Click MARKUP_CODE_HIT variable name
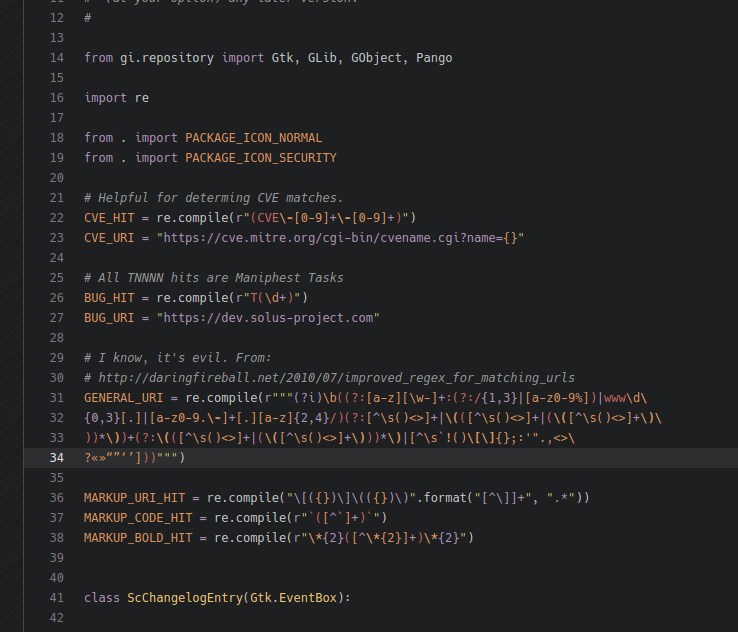The image size is (738, 632). tap(138, 518)
